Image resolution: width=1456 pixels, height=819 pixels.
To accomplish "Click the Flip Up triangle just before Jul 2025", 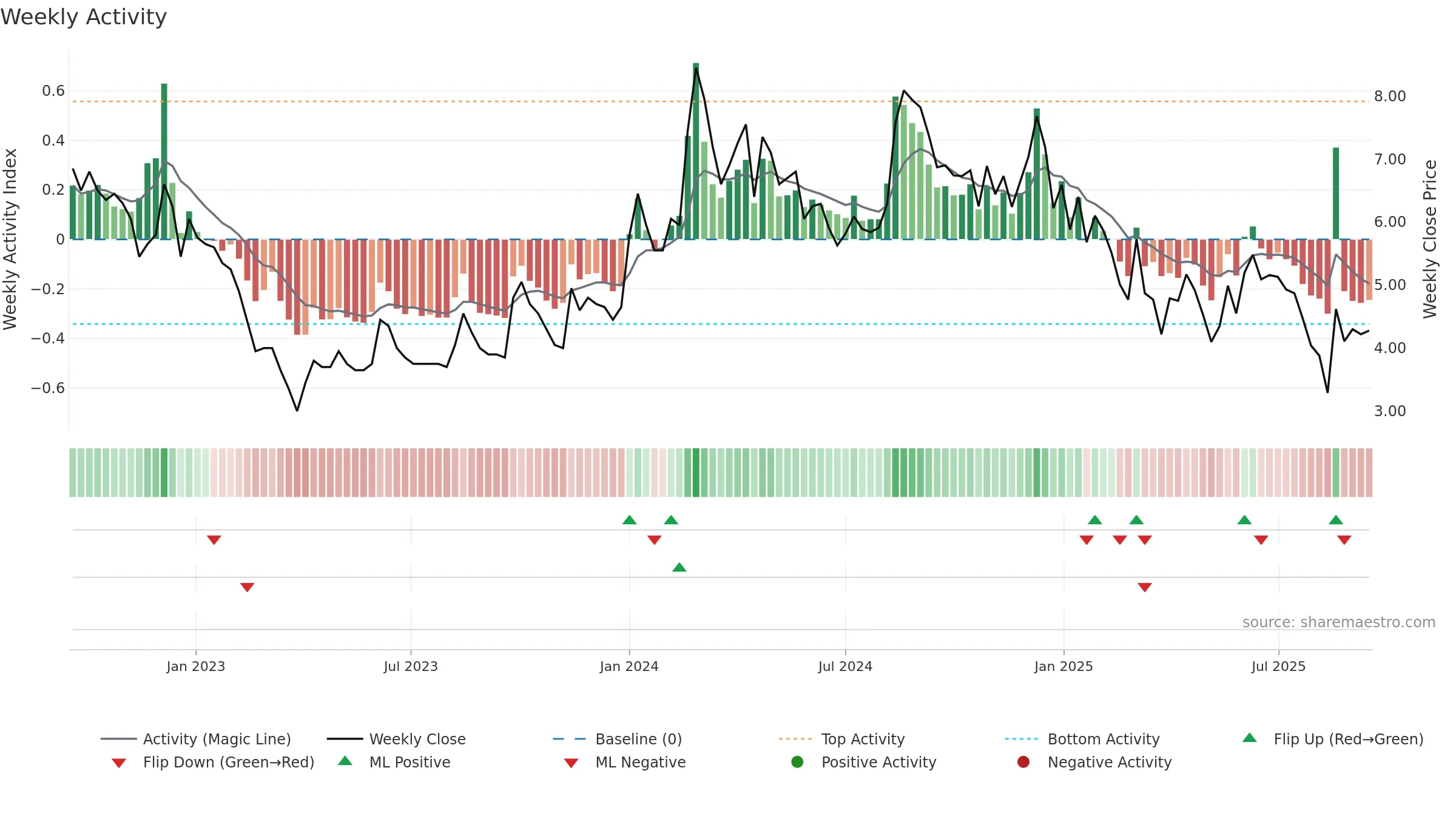I will 1244,520.
